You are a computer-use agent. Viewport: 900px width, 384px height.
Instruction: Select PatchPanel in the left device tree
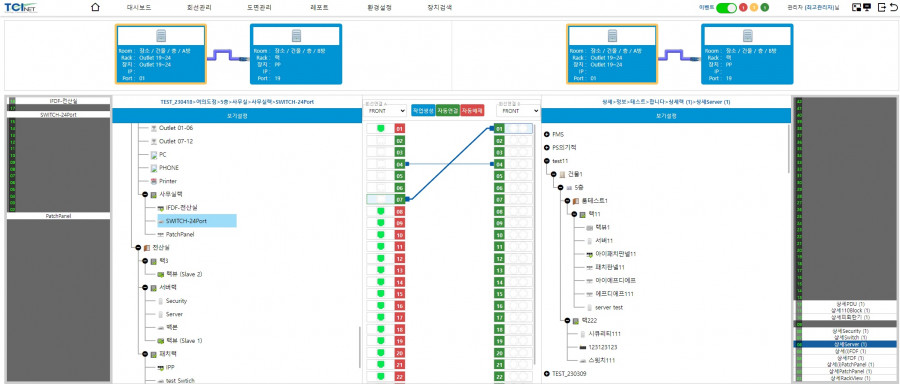point(180,234)
